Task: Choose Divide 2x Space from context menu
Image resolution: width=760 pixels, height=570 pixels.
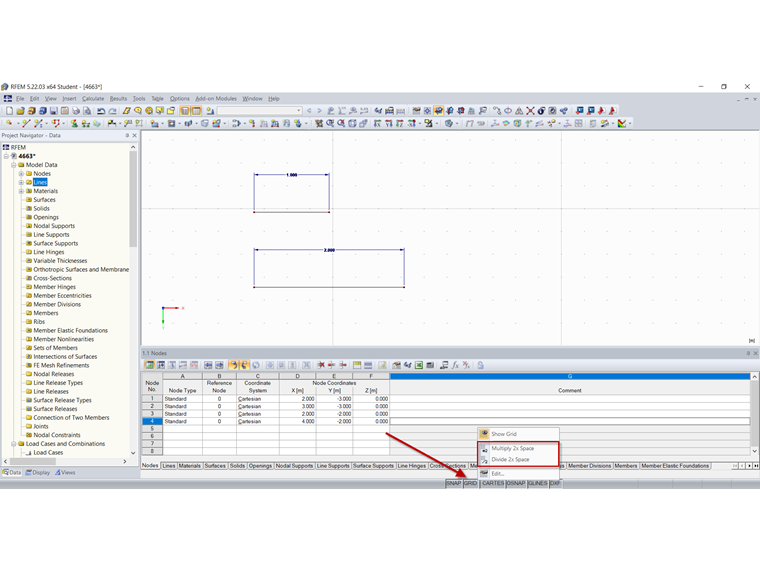Action: click(x=518, y=459)
